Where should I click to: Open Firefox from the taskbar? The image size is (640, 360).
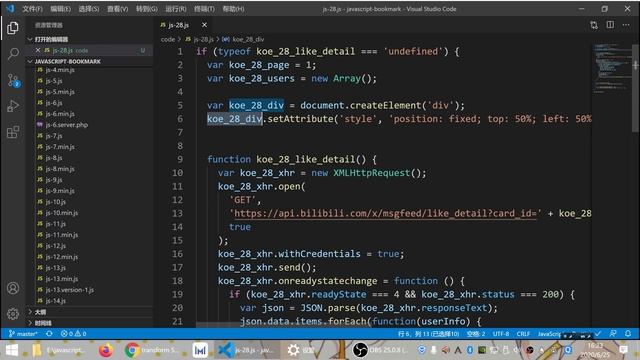point(106,350)
